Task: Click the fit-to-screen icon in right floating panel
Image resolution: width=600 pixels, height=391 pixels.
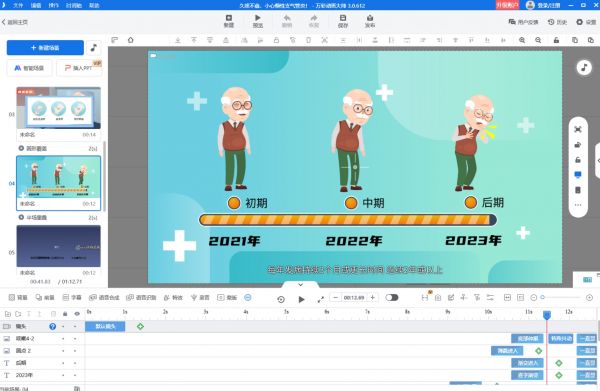Action: 578,129
